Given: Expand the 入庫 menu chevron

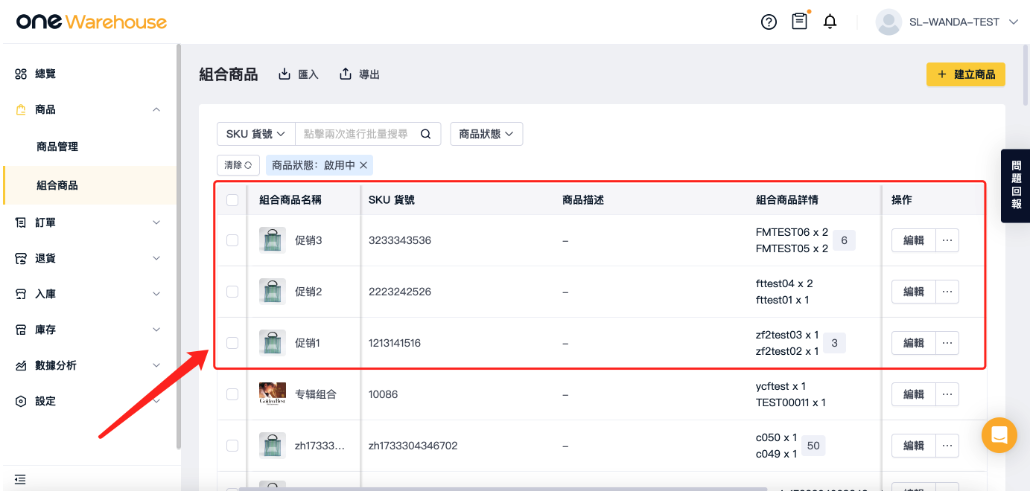Looking at the screenshot, I should pyautogui.click(x=156, y=294).
